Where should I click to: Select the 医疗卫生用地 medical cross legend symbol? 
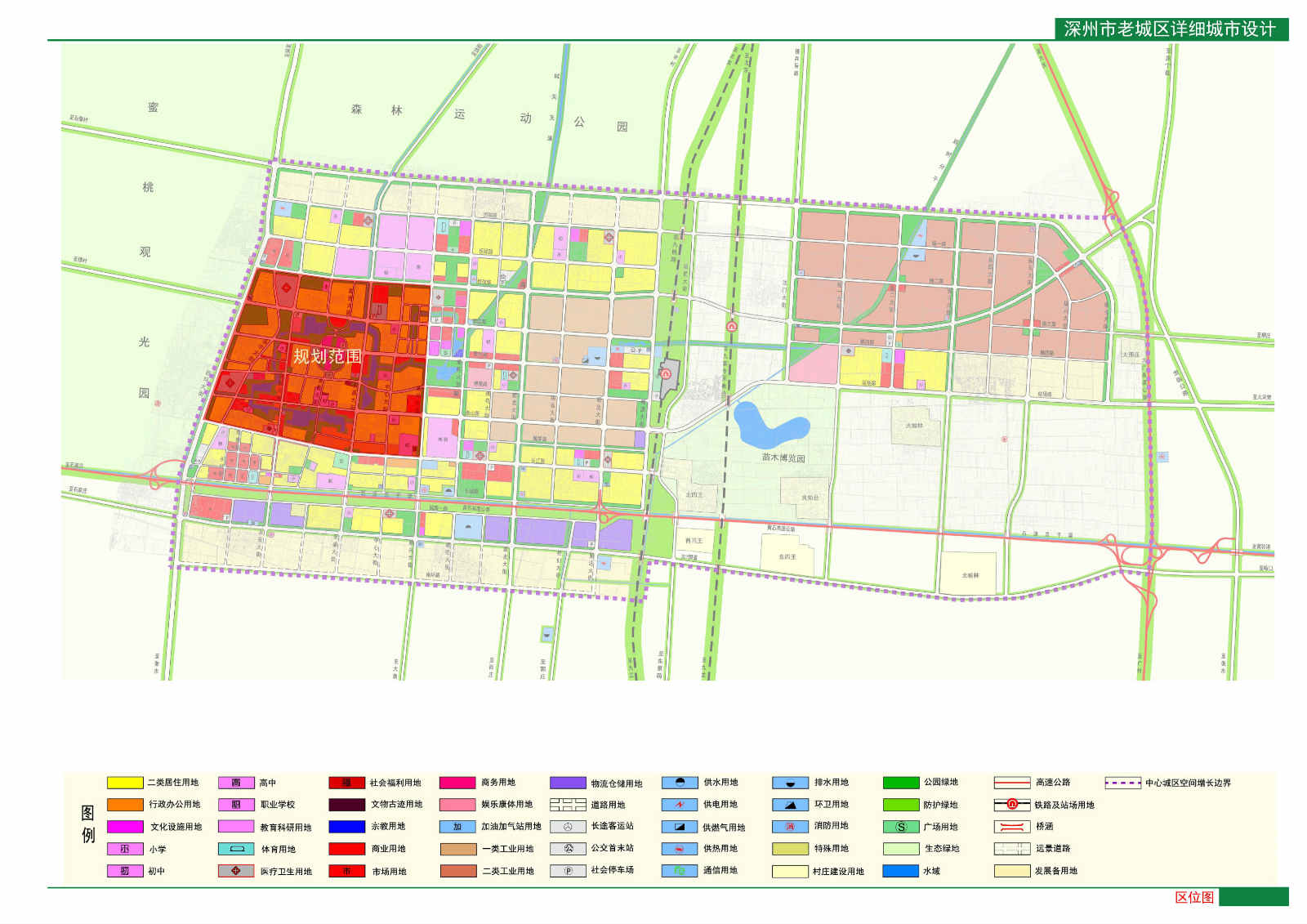click(236, 871)
